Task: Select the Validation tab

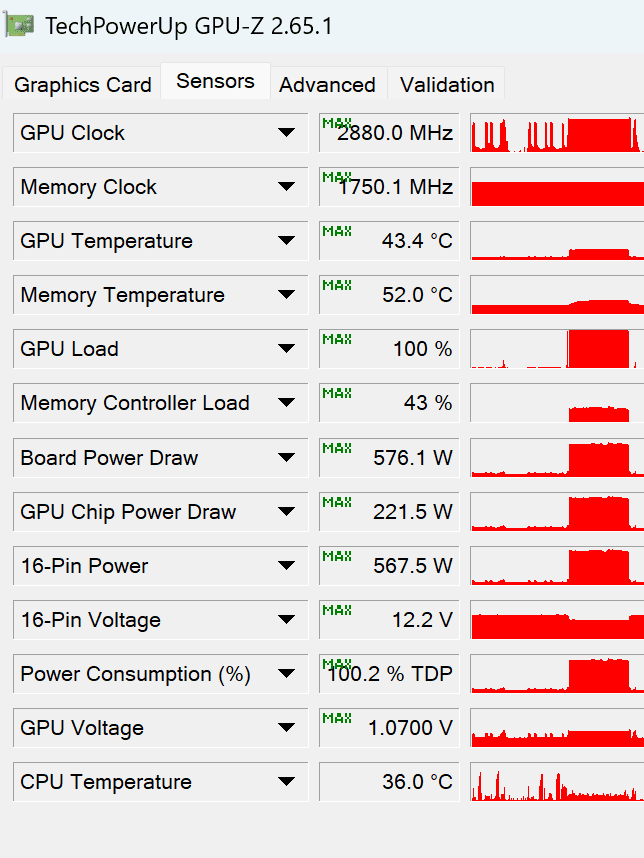Action: [x=446, y=85]
